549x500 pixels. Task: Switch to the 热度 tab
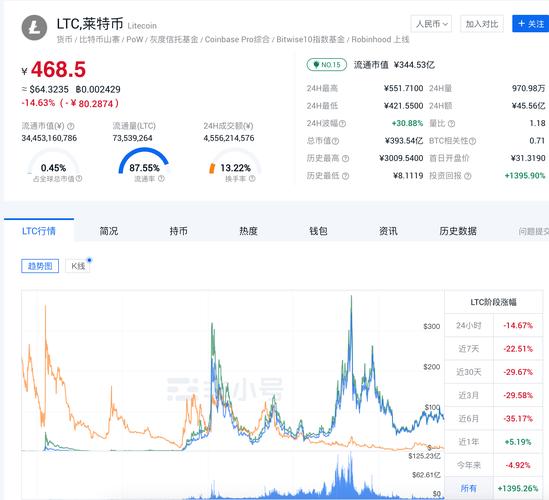click(x=248, y=231)
